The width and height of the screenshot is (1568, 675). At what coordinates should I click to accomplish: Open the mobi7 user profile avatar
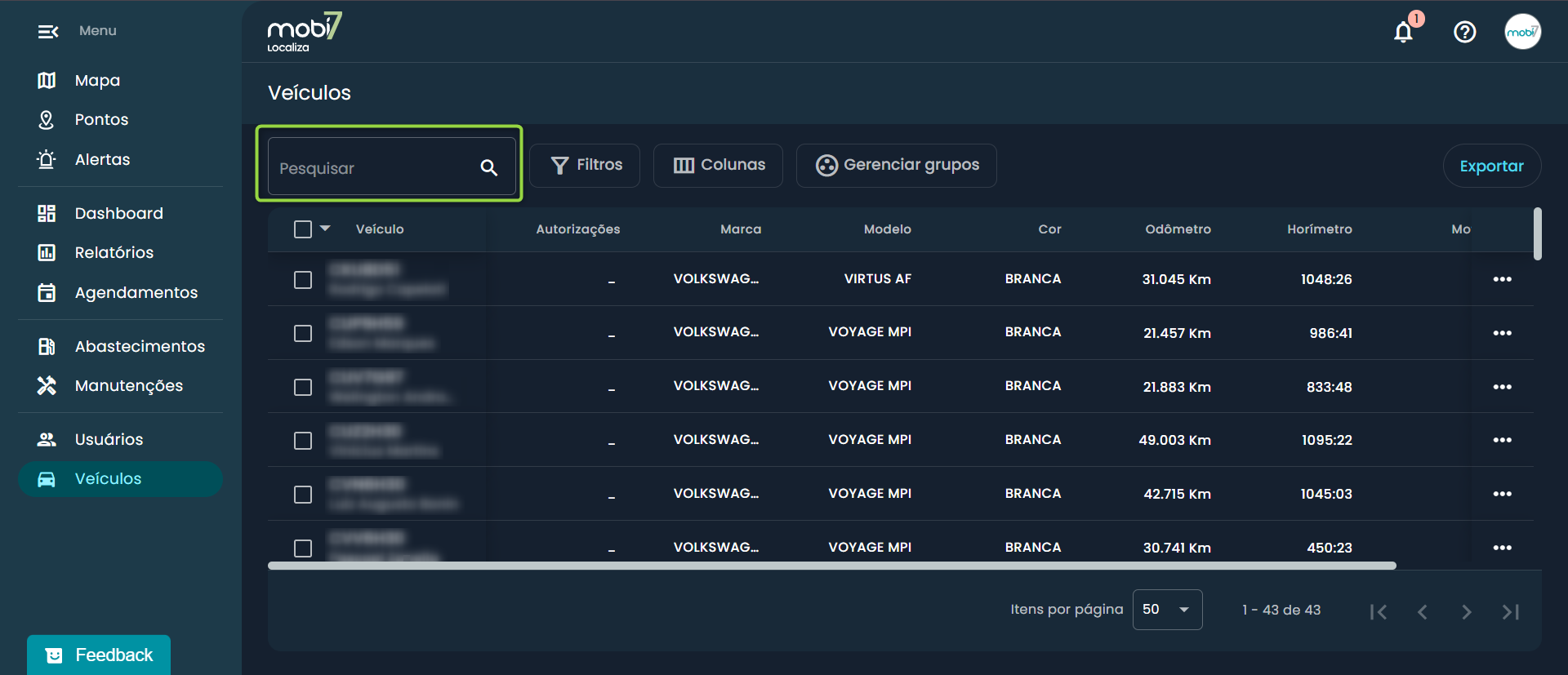tap(1522, 32)
